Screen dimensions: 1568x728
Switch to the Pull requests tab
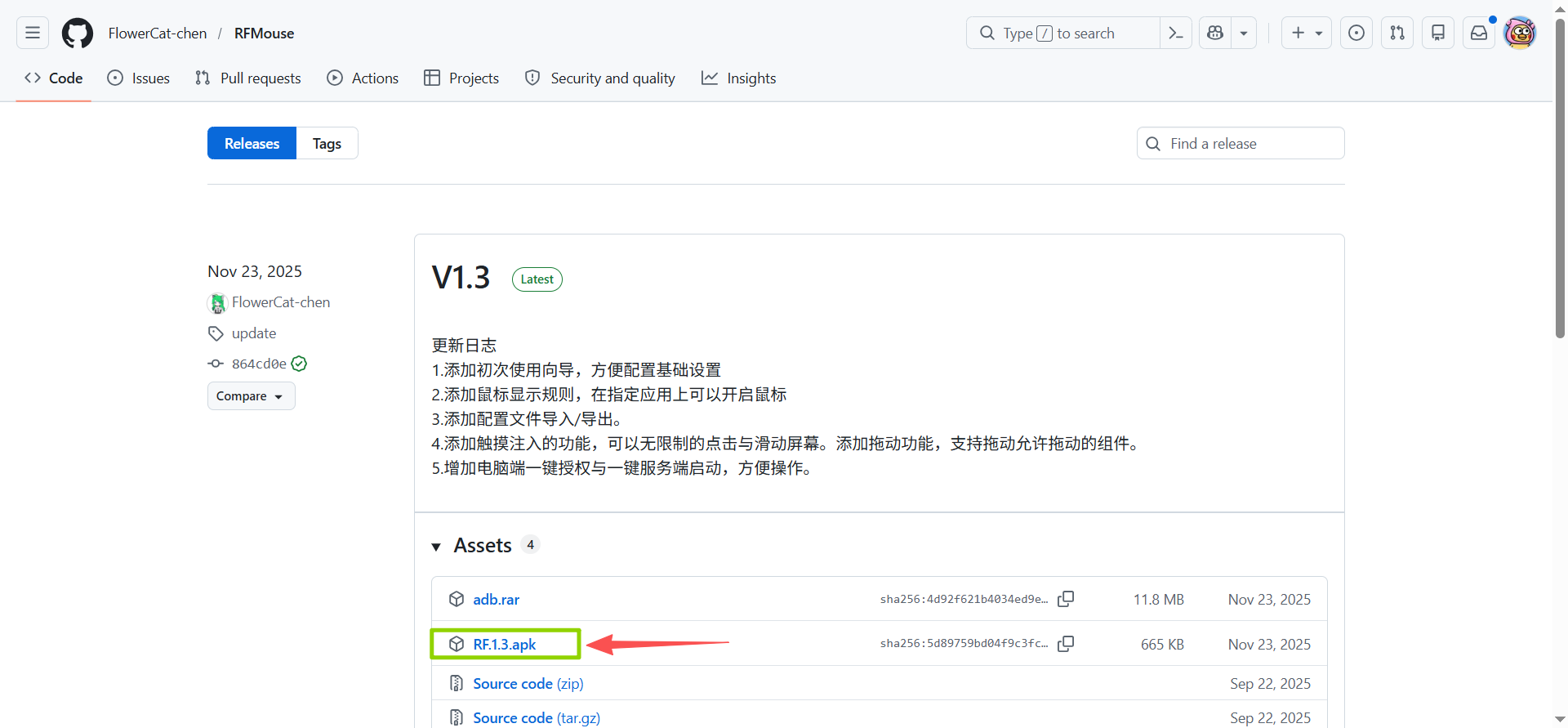click(x=248, y=78)
